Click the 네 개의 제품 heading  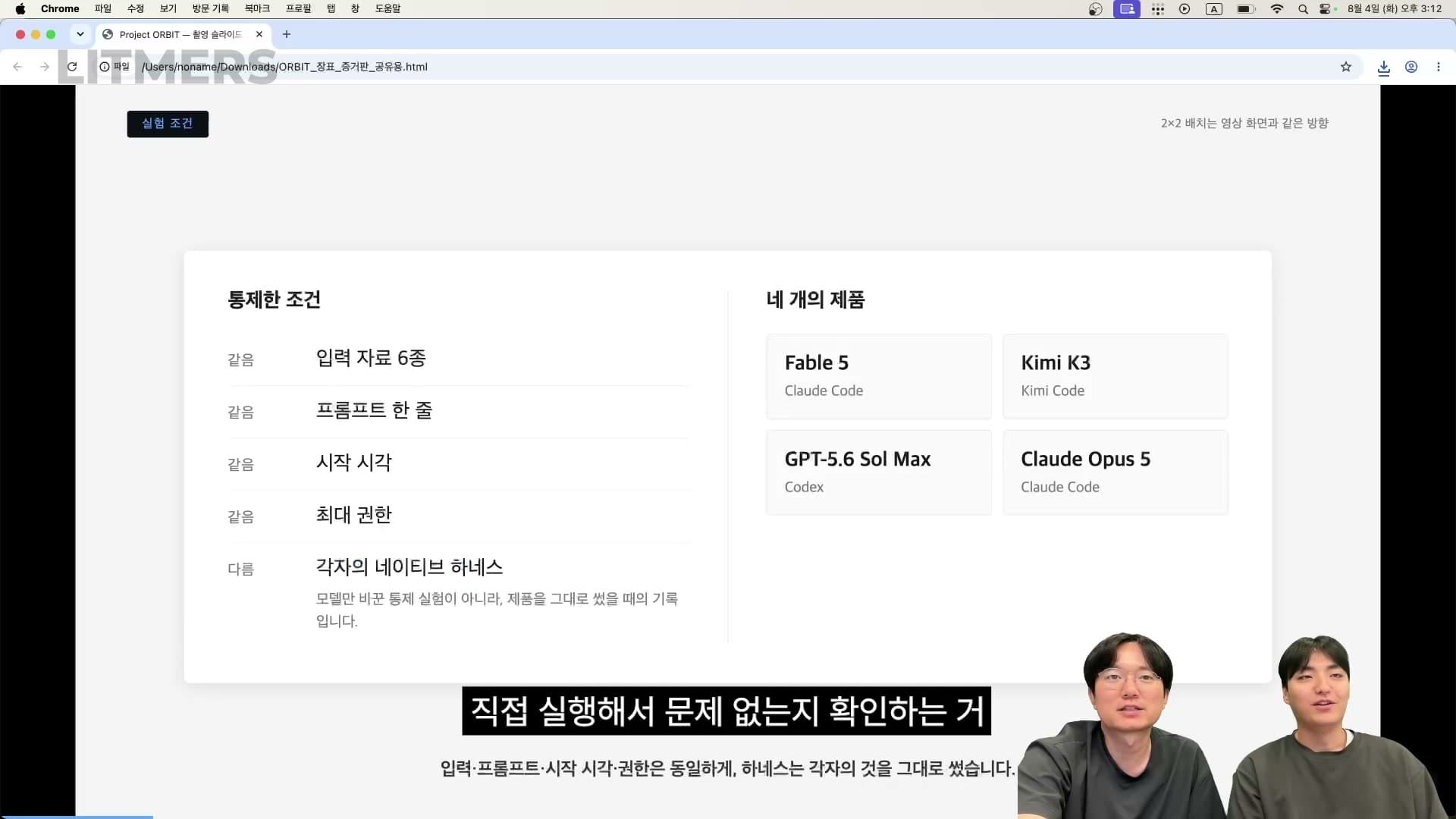(816, 300)
